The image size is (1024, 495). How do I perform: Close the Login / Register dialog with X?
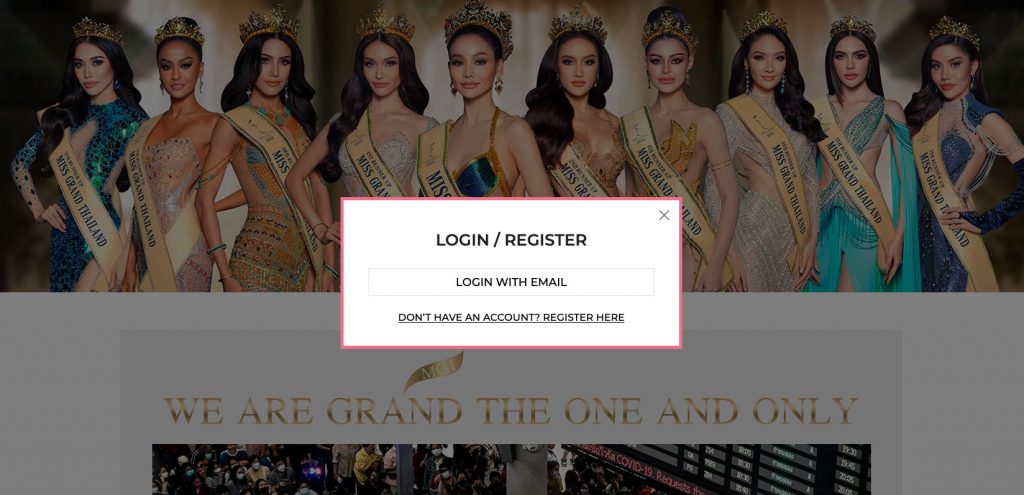point(664,216)
